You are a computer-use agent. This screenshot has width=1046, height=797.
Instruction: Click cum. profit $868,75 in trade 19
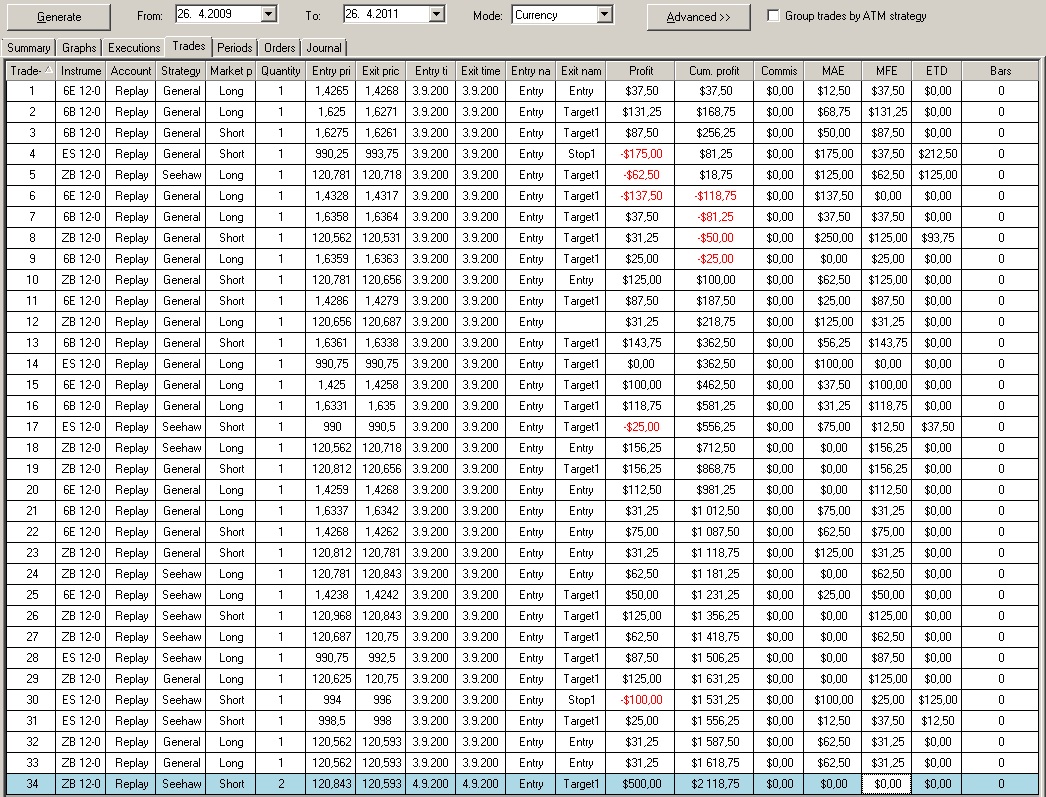716,469
